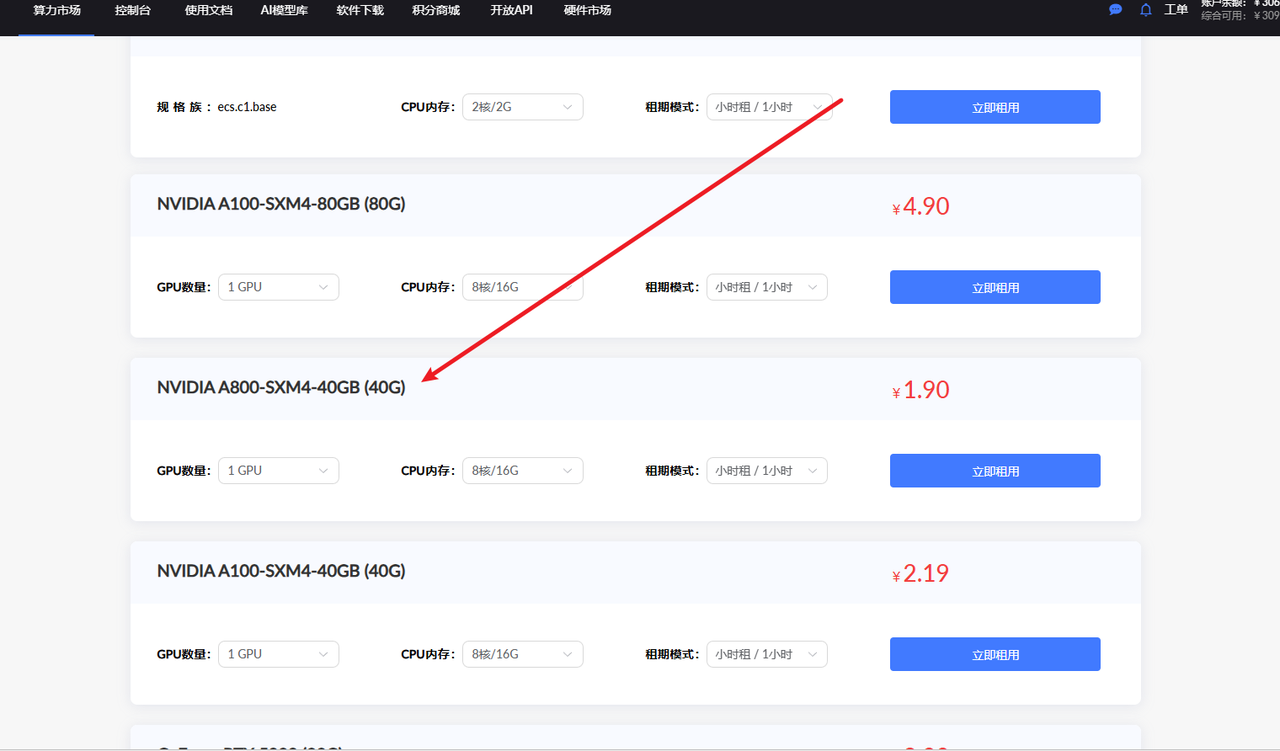Browse the 硬件市场 section
Viewport: 1280px width, 751px height.
click(x=587, y=11)
